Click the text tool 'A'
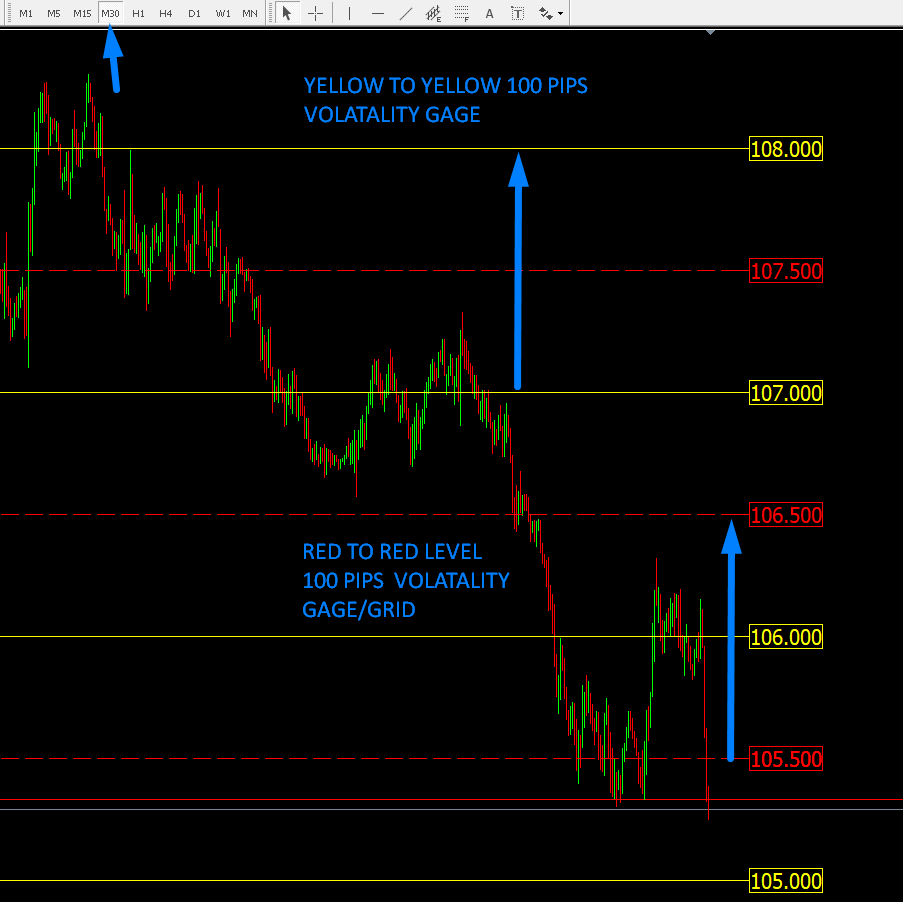This screenshot has height=902, width=903. tap(489, 13)
